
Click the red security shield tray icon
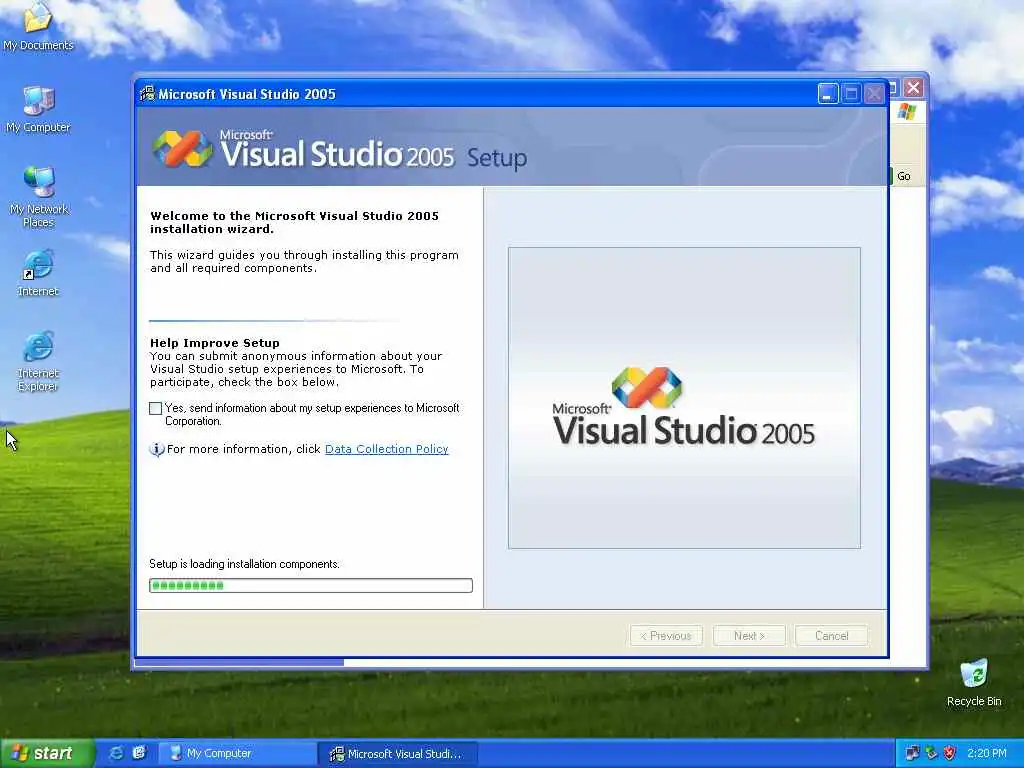tap(950, 753)
